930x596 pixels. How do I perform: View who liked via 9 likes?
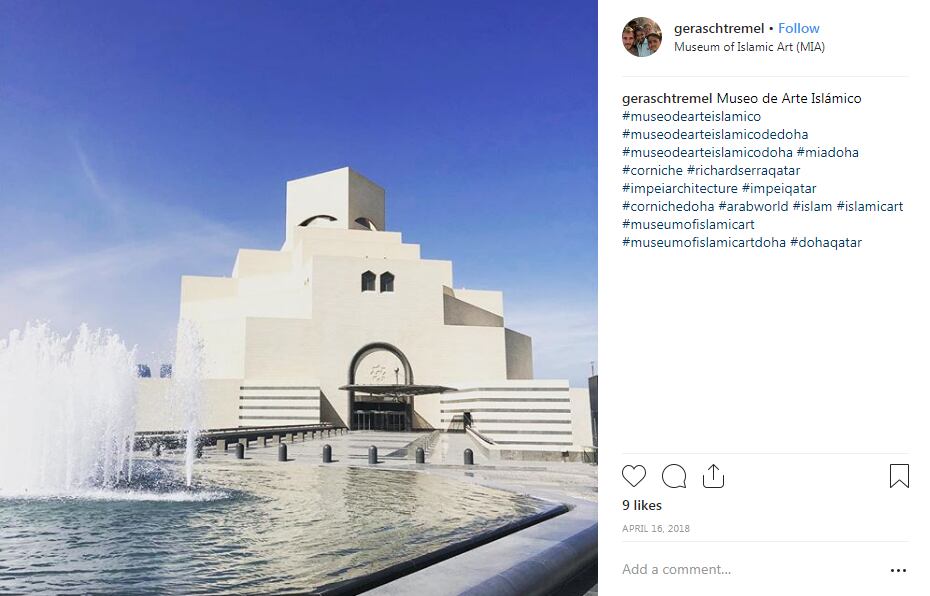pyautogui.click(x=642, y=505)
